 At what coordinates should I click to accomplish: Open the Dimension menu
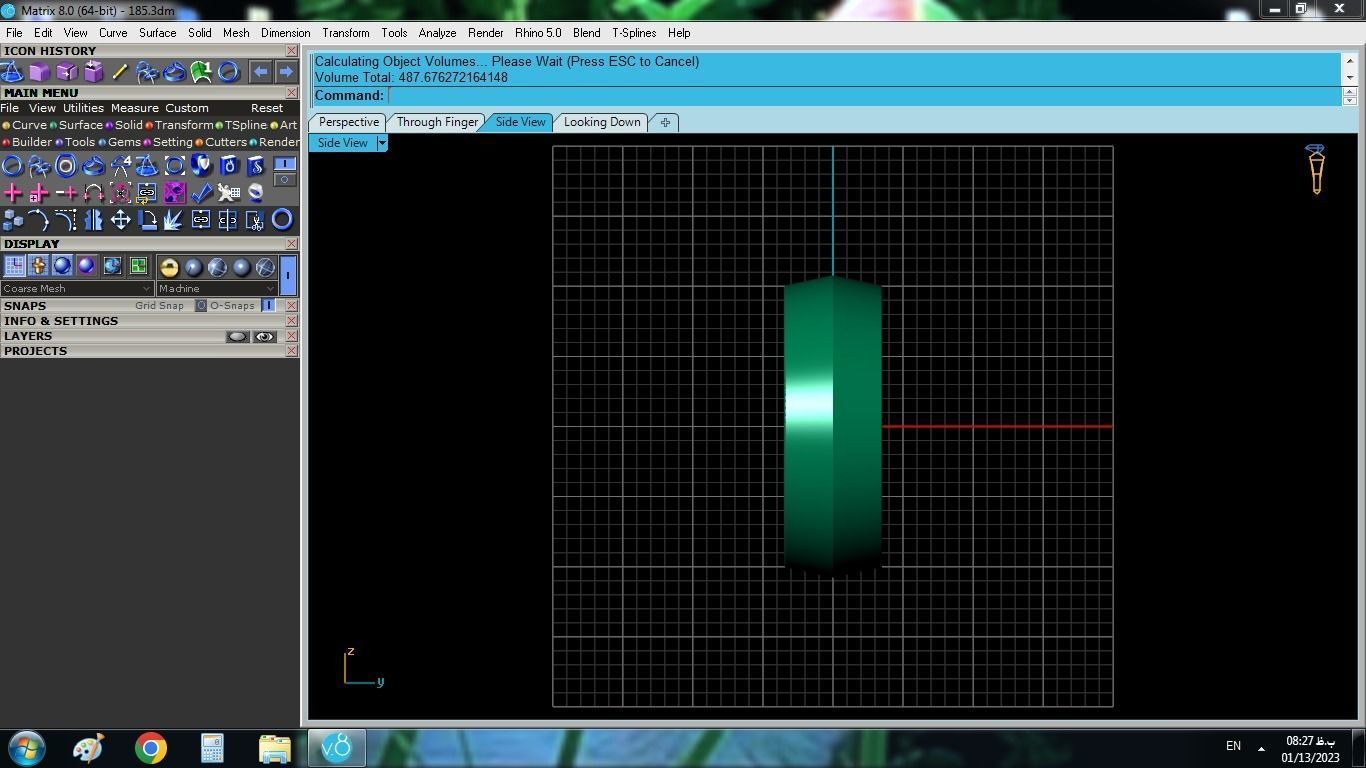[x=285, y=33]
